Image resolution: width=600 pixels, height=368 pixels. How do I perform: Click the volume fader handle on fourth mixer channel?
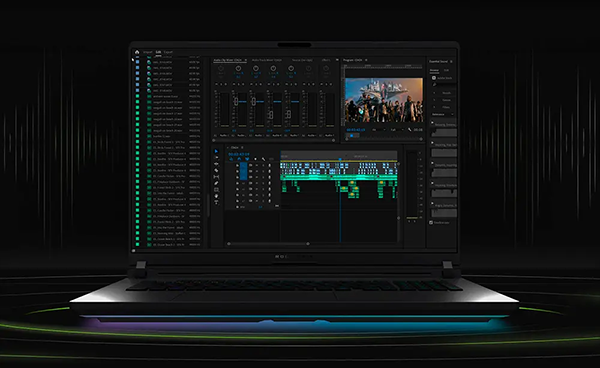tap(271, 114)
